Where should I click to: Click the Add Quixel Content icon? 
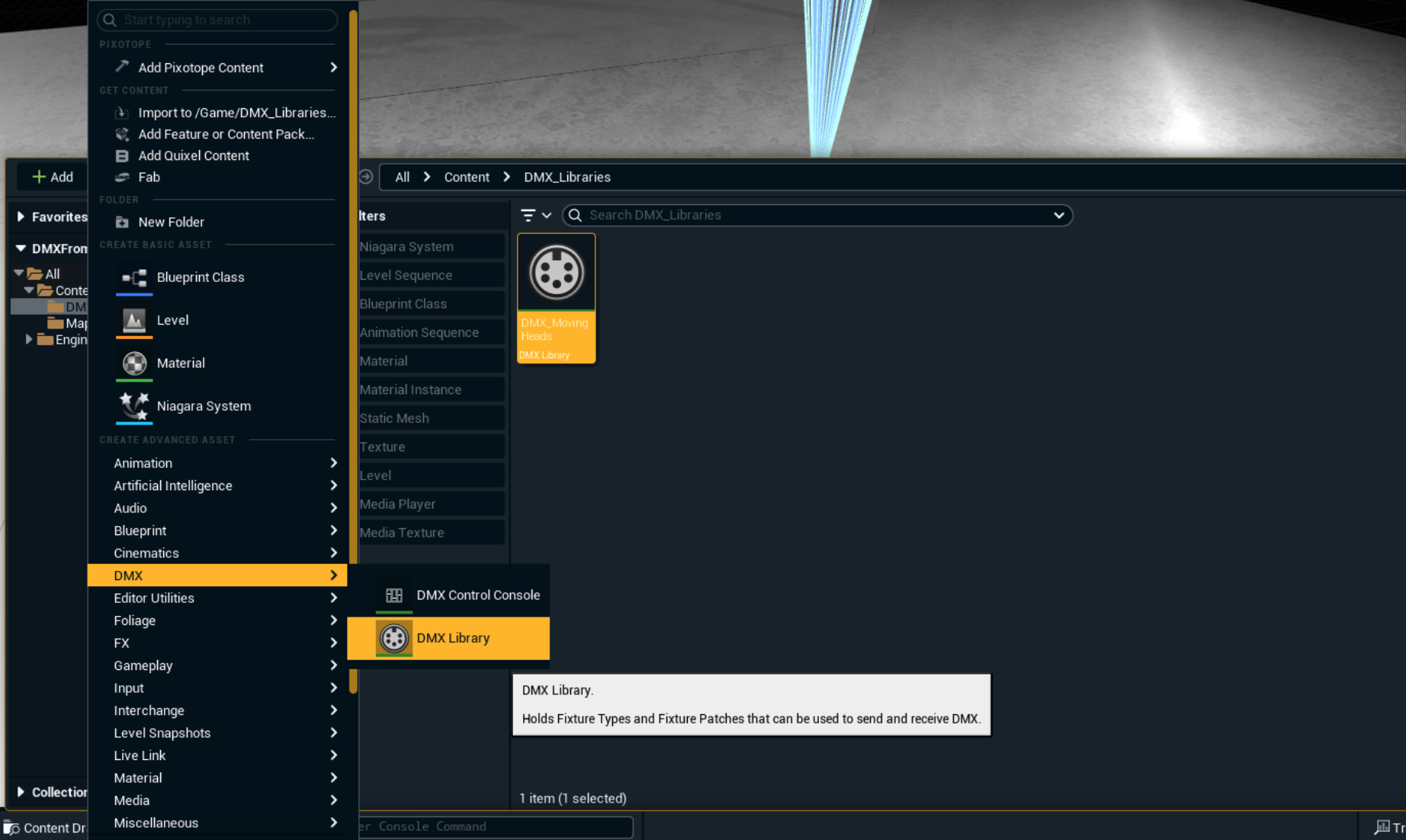122,155
